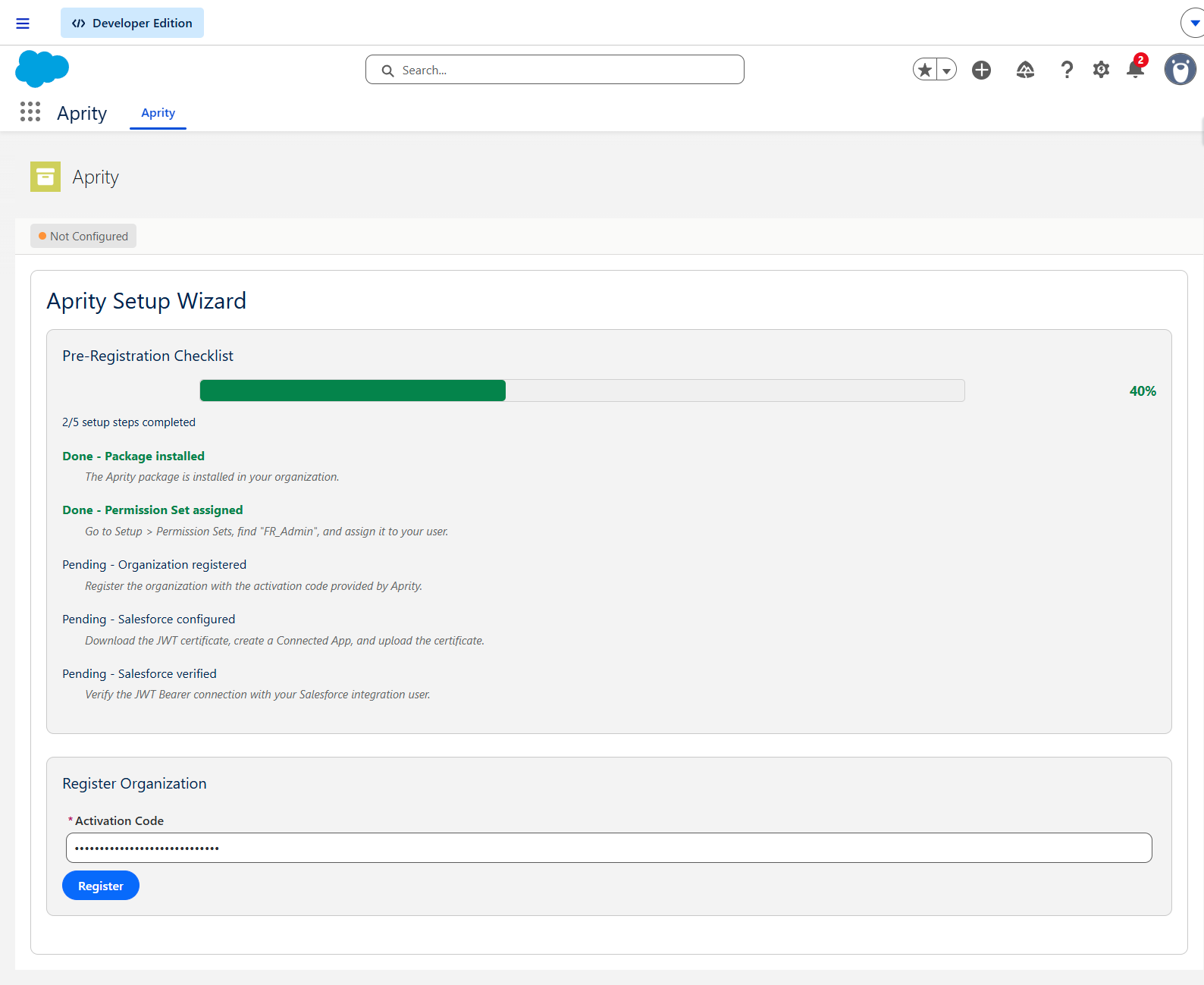Click the Not Configured status badge
The image size is (1204, 985).
pyautogui.click(x=83, y=236)
